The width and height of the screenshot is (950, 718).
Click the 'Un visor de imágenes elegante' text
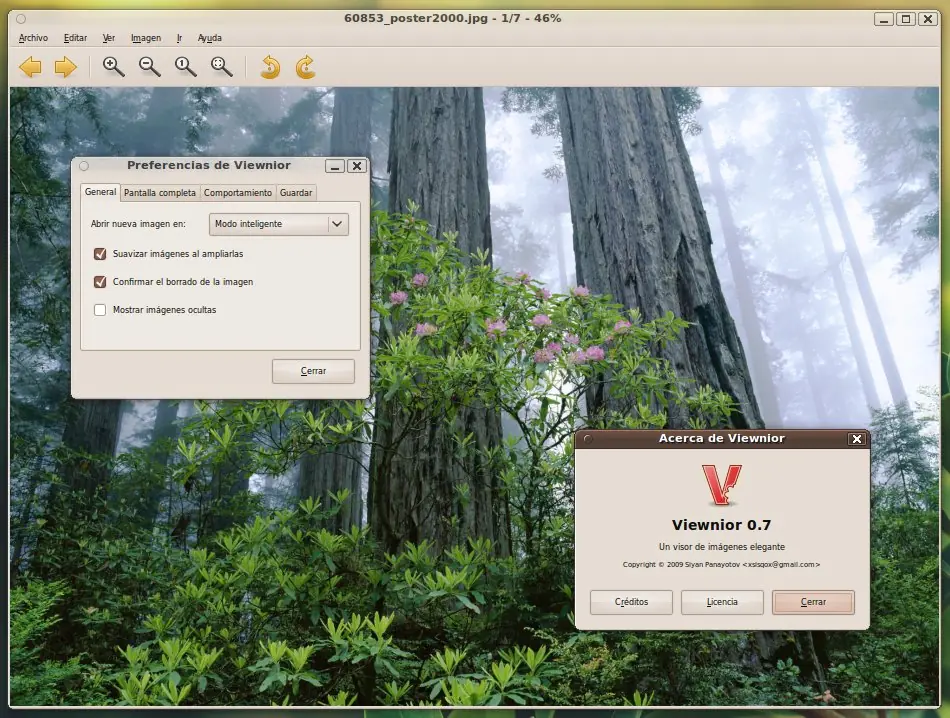point(722,547)
